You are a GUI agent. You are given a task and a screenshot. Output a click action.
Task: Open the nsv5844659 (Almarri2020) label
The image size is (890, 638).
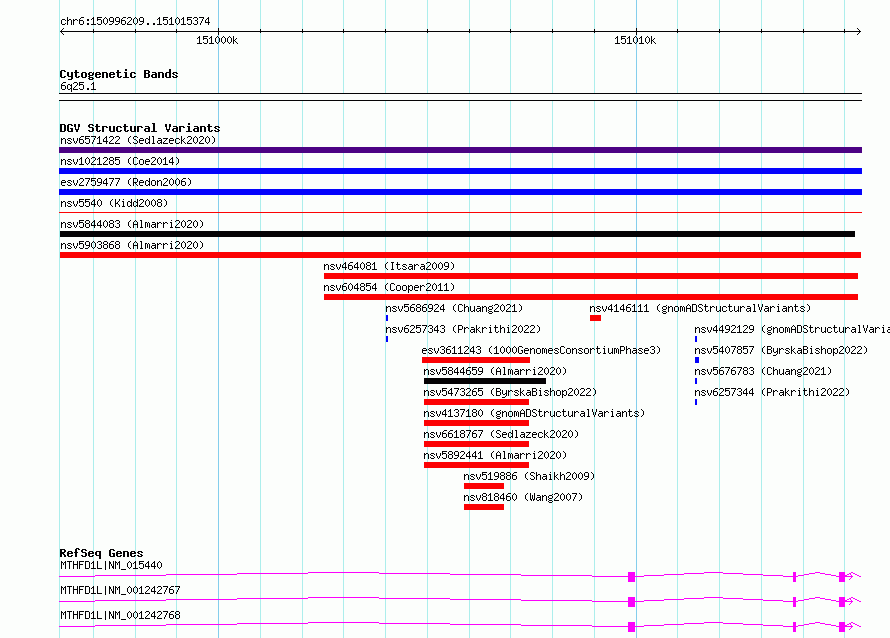495,371
